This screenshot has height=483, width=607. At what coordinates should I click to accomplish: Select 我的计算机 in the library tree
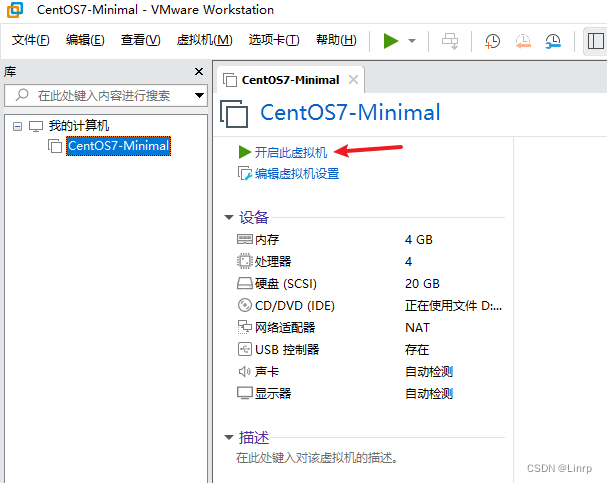point(79,126)
